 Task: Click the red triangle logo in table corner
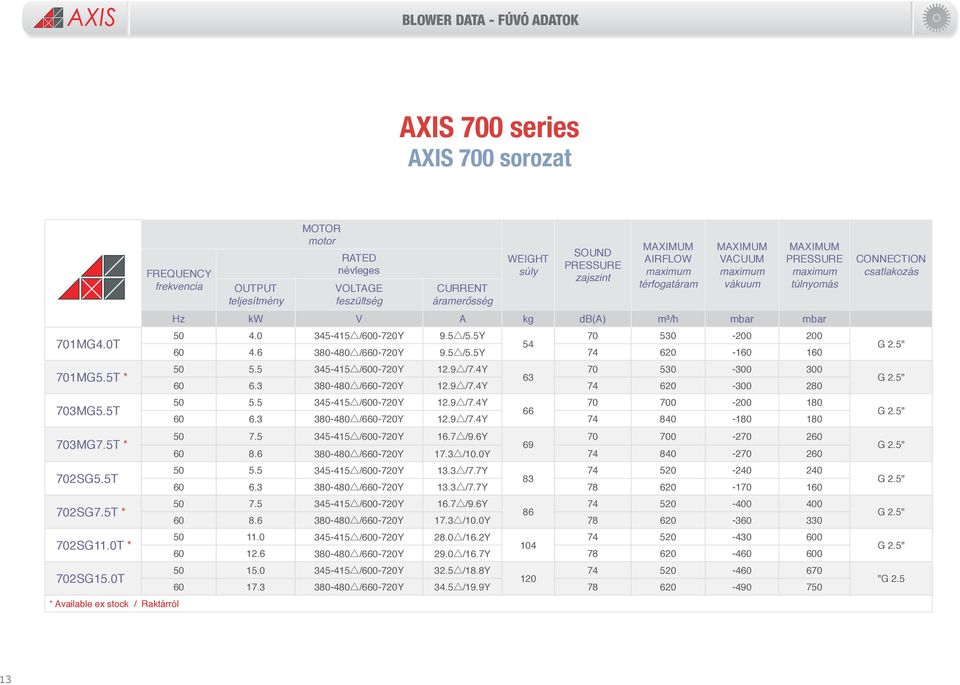(92, 277)
